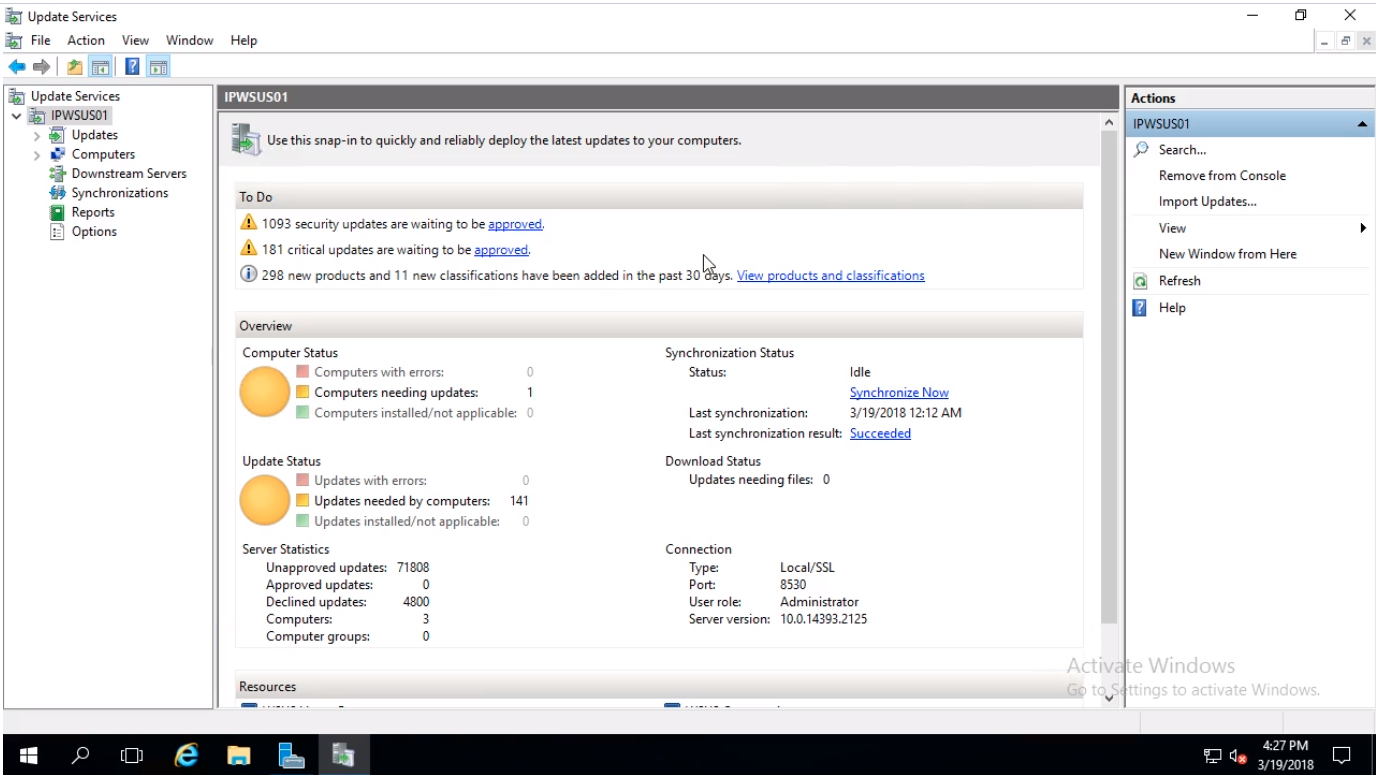Open the Reports node in the tree
This screenshot has width=1376, height=775.
click(x=93, y=212)
